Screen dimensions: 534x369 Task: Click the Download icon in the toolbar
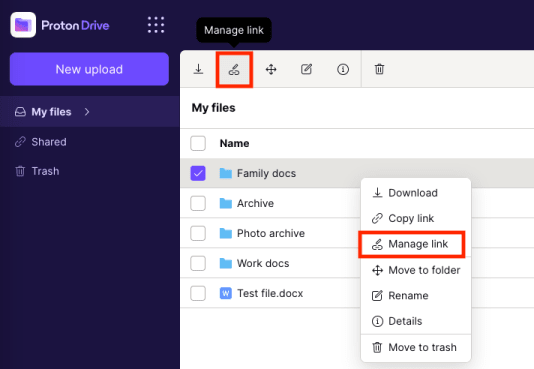[198, 69]
